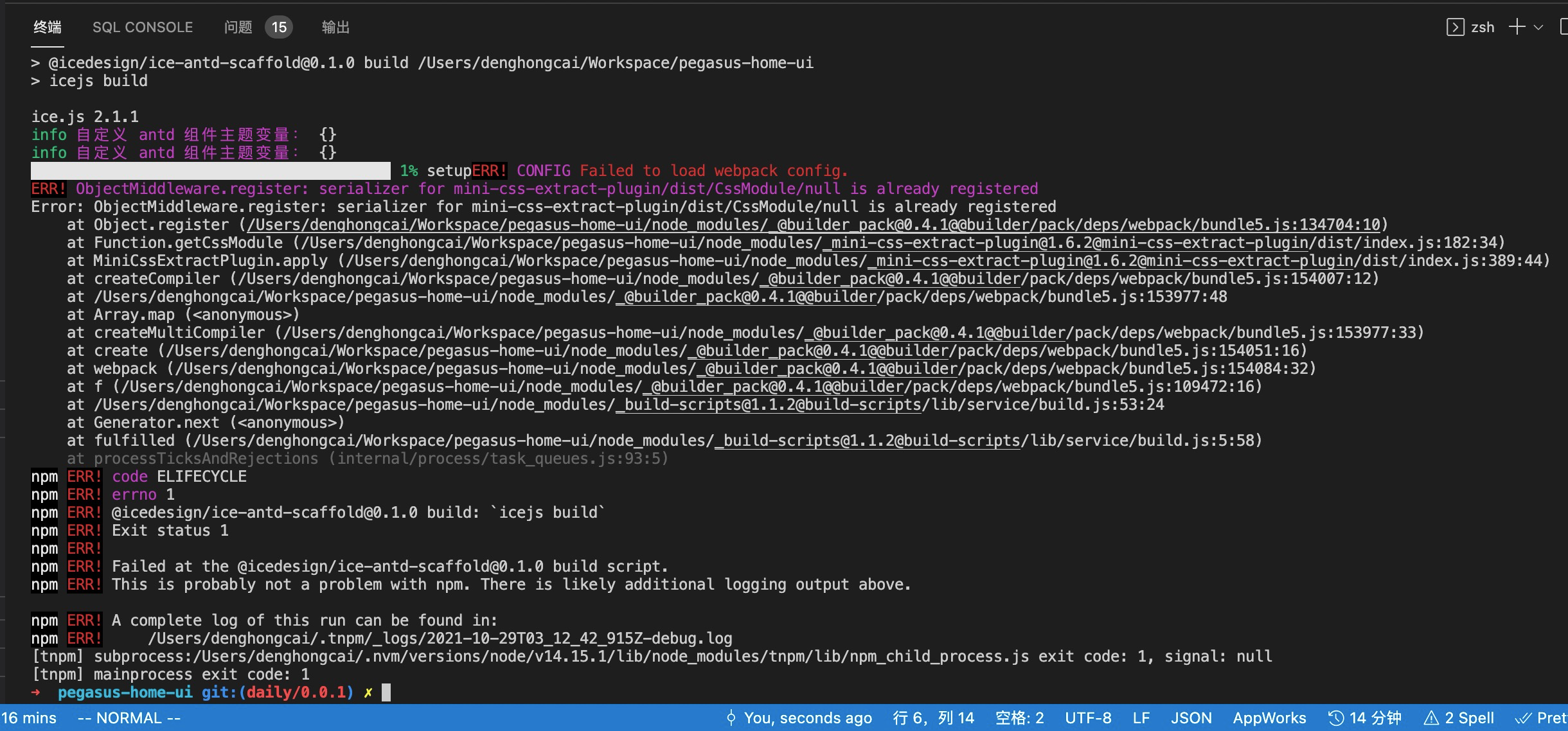The width and height of the screenshot is (1568, 731).
Task: Switch to the 输出 output tab
Action: pyautogui.click(x=335, y=27)
